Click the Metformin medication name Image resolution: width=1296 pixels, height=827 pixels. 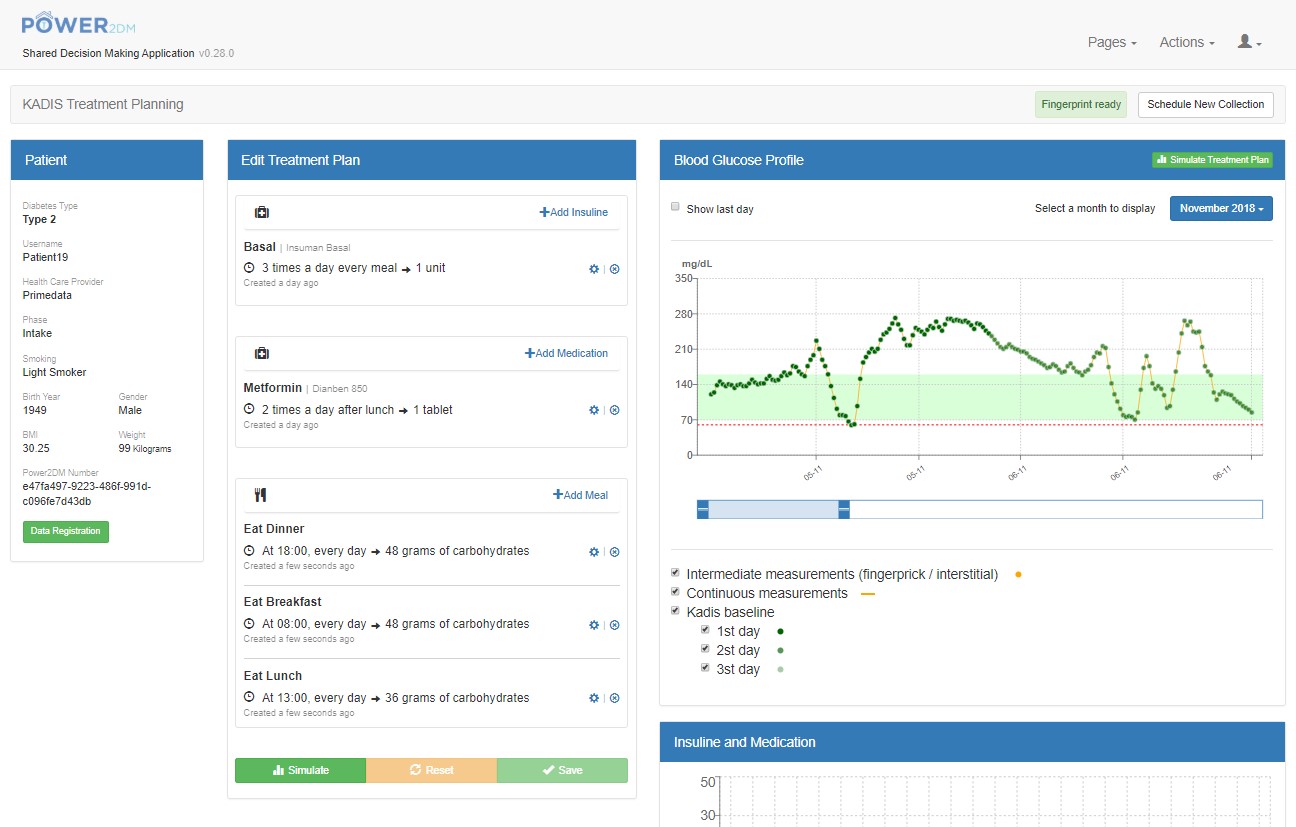pos(273,388)
